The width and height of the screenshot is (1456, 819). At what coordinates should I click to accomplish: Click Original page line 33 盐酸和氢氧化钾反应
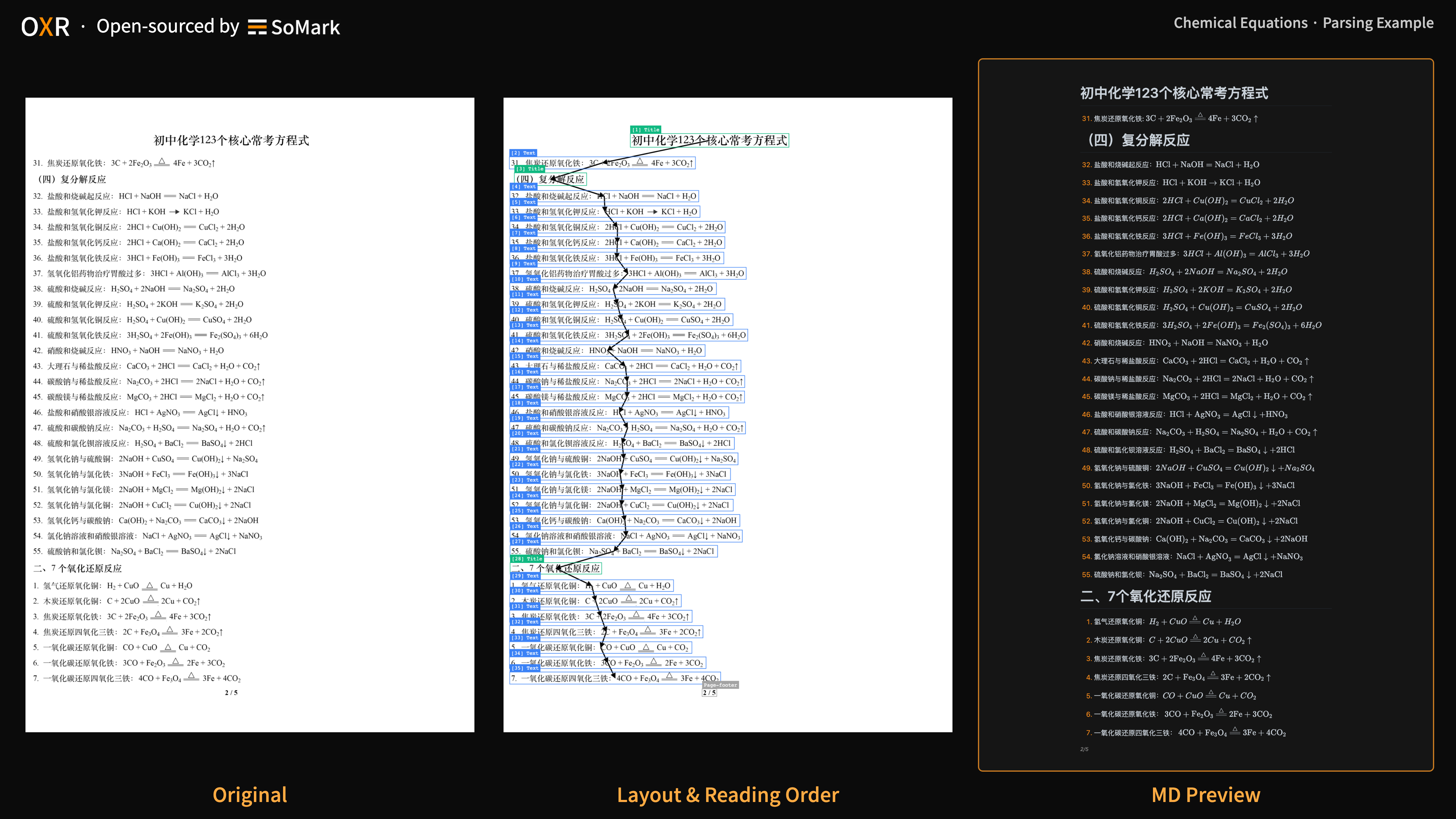click(126, 212)
